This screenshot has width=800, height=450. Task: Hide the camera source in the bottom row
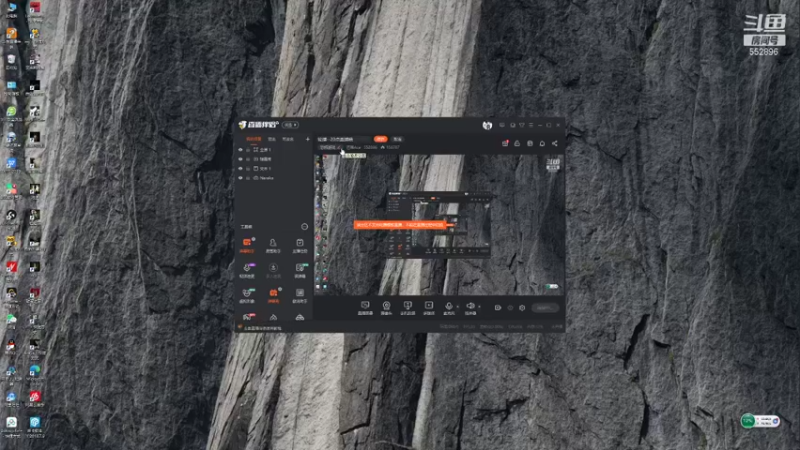[x=240, y=178]
